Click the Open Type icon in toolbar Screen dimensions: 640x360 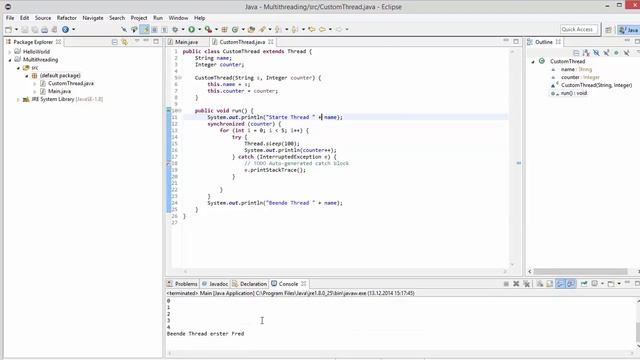[x=251, y=29]
